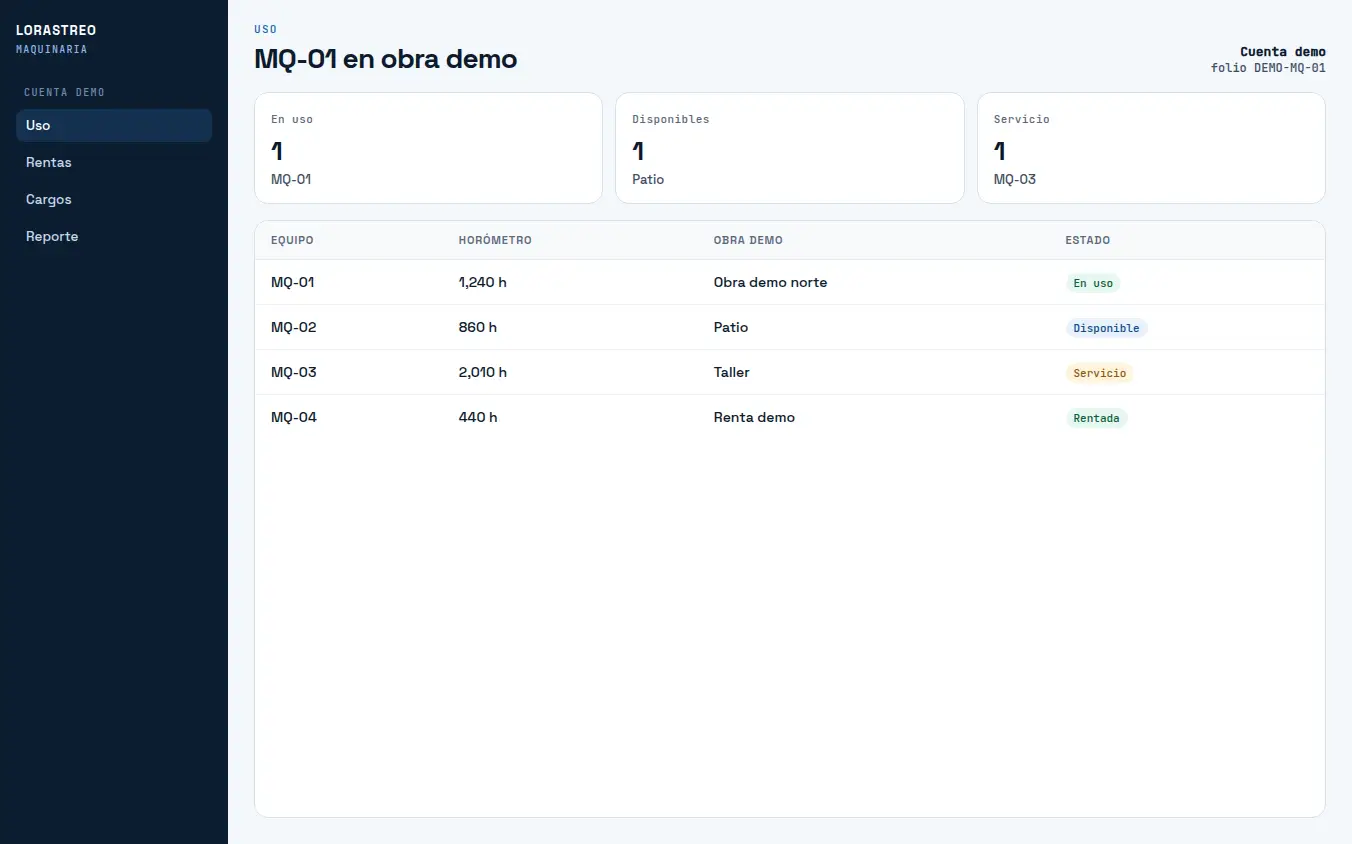1352x844 pixels.
Task: Click the OBRA DEMO column header
Action: coord(748,240)
